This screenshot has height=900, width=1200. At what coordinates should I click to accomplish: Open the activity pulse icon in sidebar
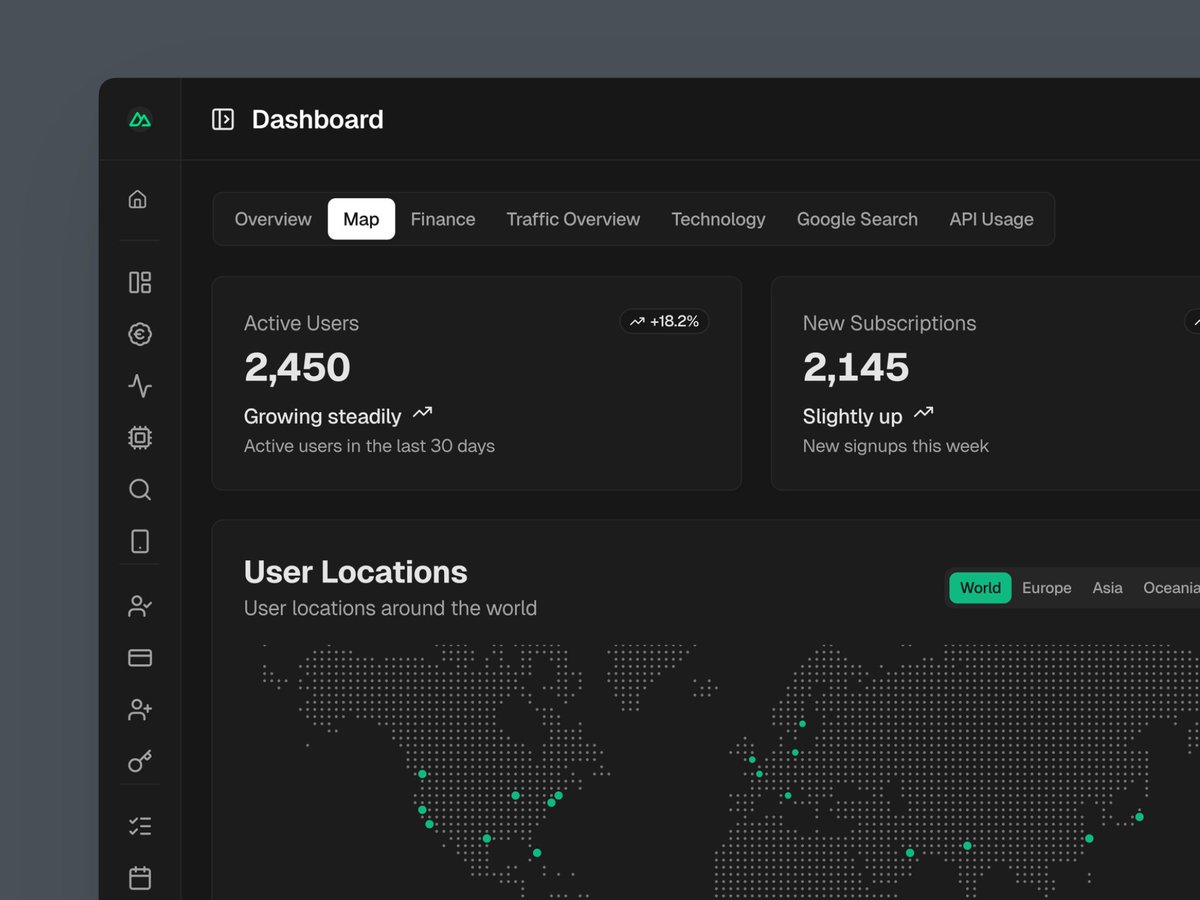coord(140,385)
